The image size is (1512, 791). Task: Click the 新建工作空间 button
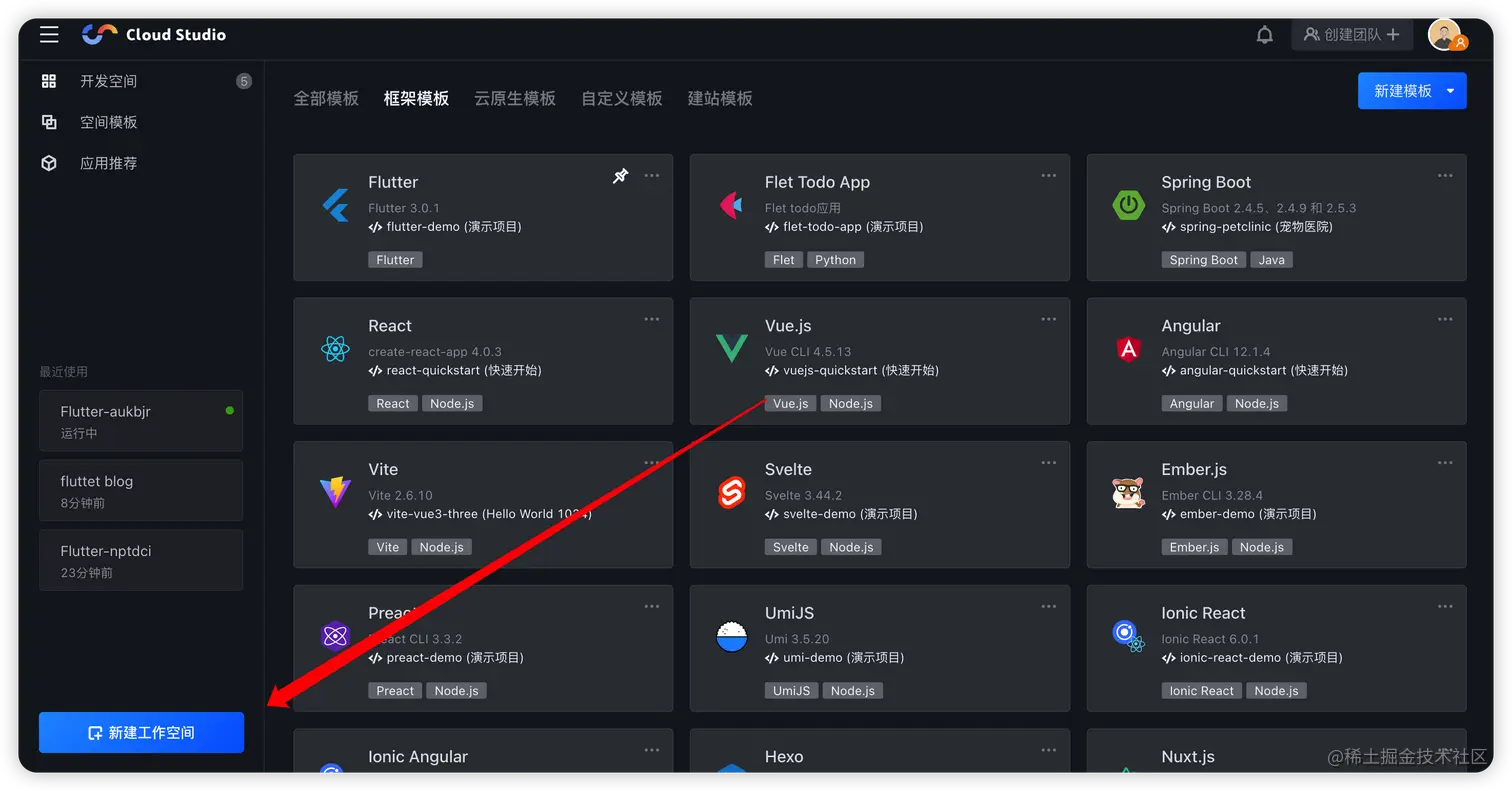click(141, 733)
